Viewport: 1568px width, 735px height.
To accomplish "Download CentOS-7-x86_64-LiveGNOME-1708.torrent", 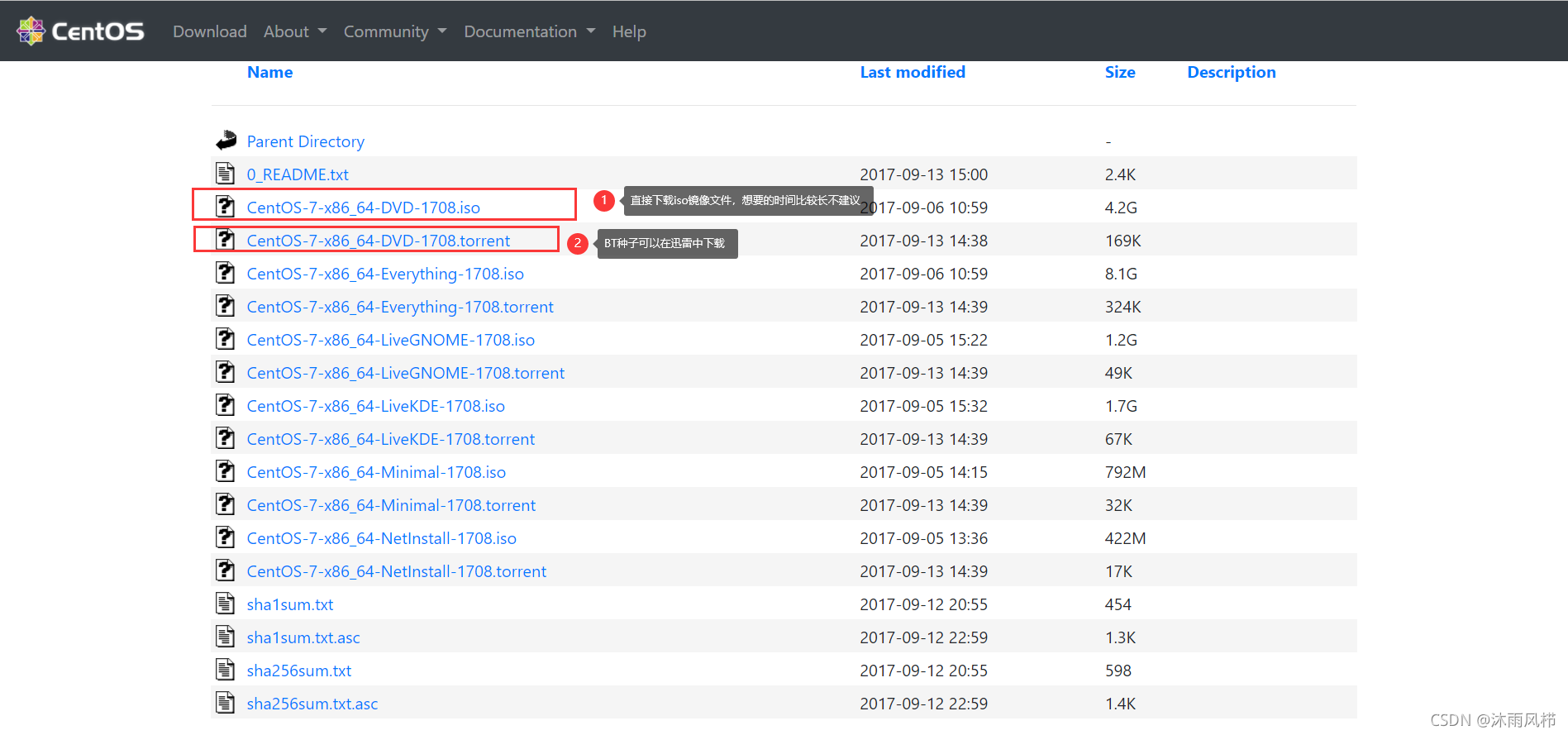I will click(406, 373).
